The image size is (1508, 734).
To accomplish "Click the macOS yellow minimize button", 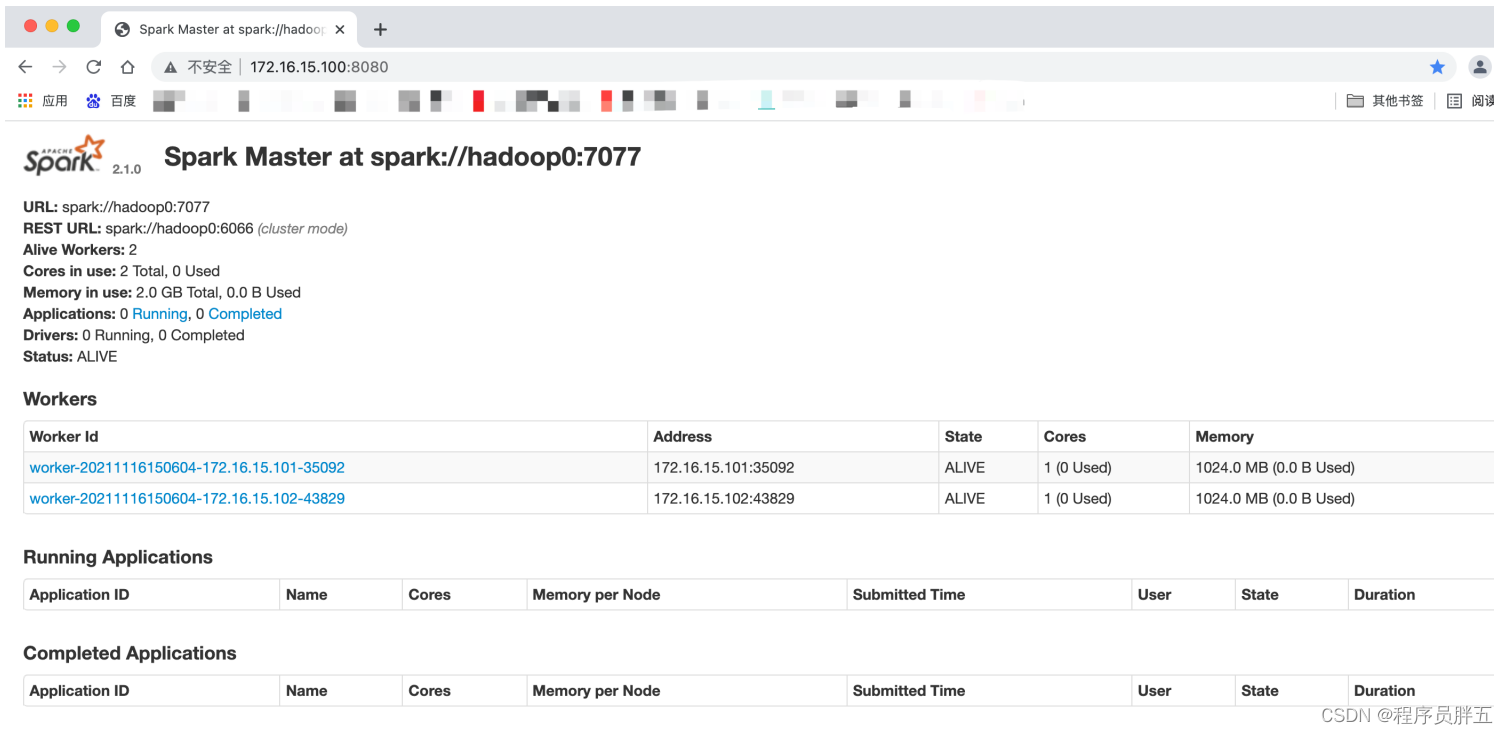I will (x=52, y=26).
